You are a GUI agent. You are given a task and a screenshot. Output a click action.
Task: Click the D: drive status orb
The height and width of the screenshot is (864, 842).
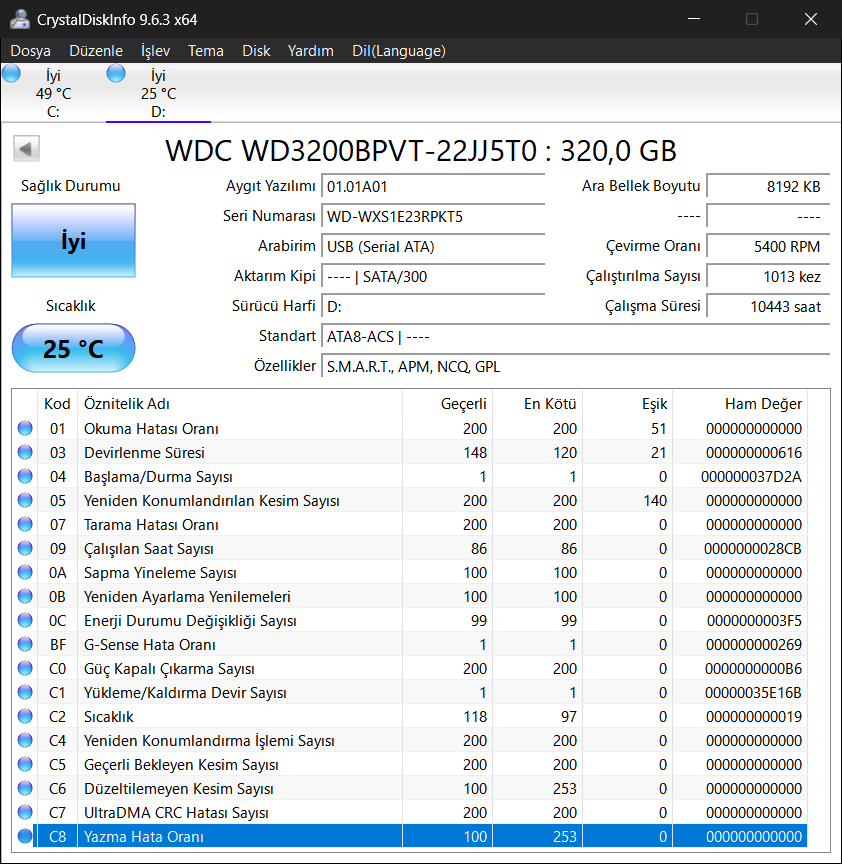coord(116,73)
